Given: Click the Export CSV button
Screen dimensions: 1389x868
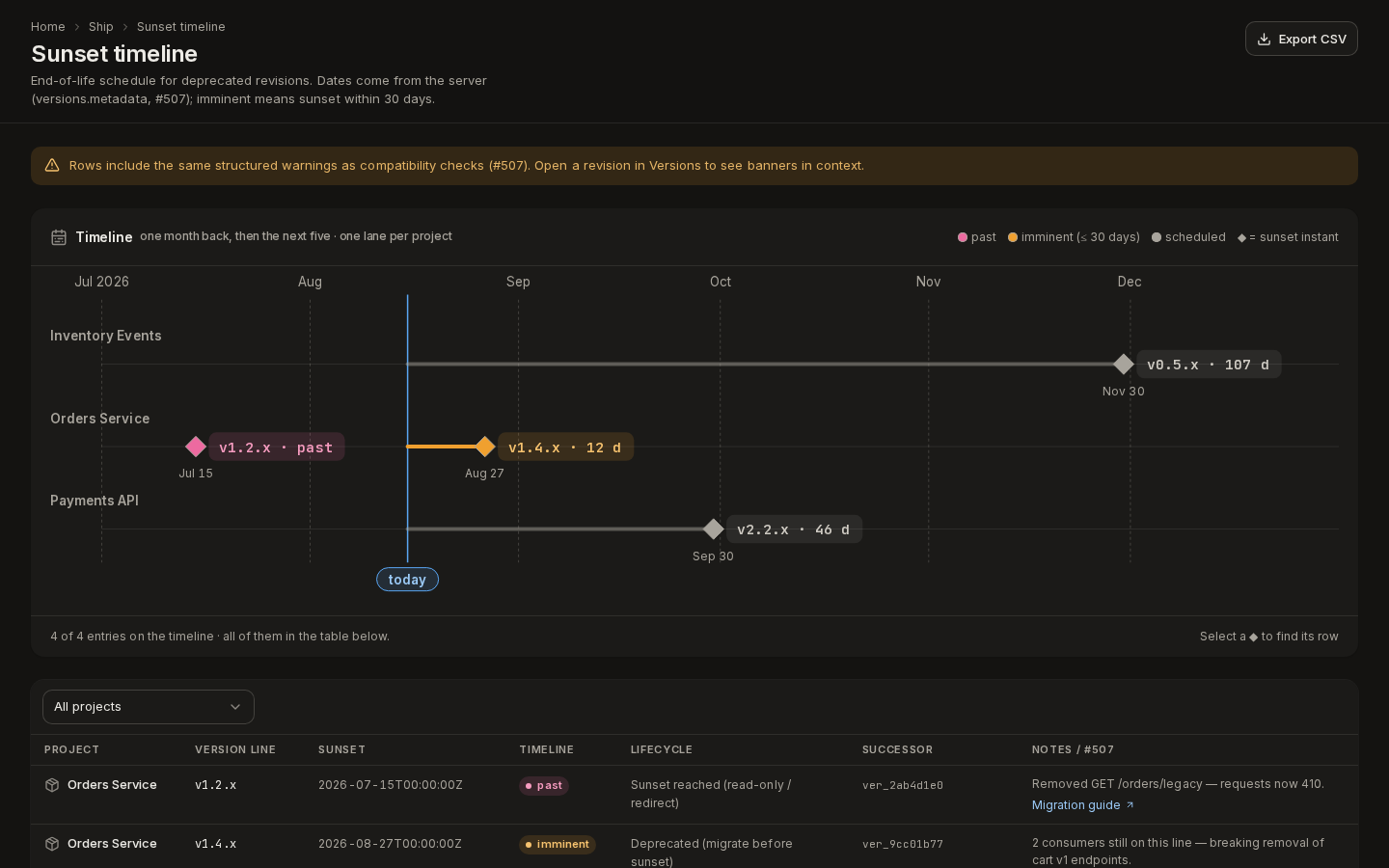Looking at the screenshot, I should coord(1301,39).
